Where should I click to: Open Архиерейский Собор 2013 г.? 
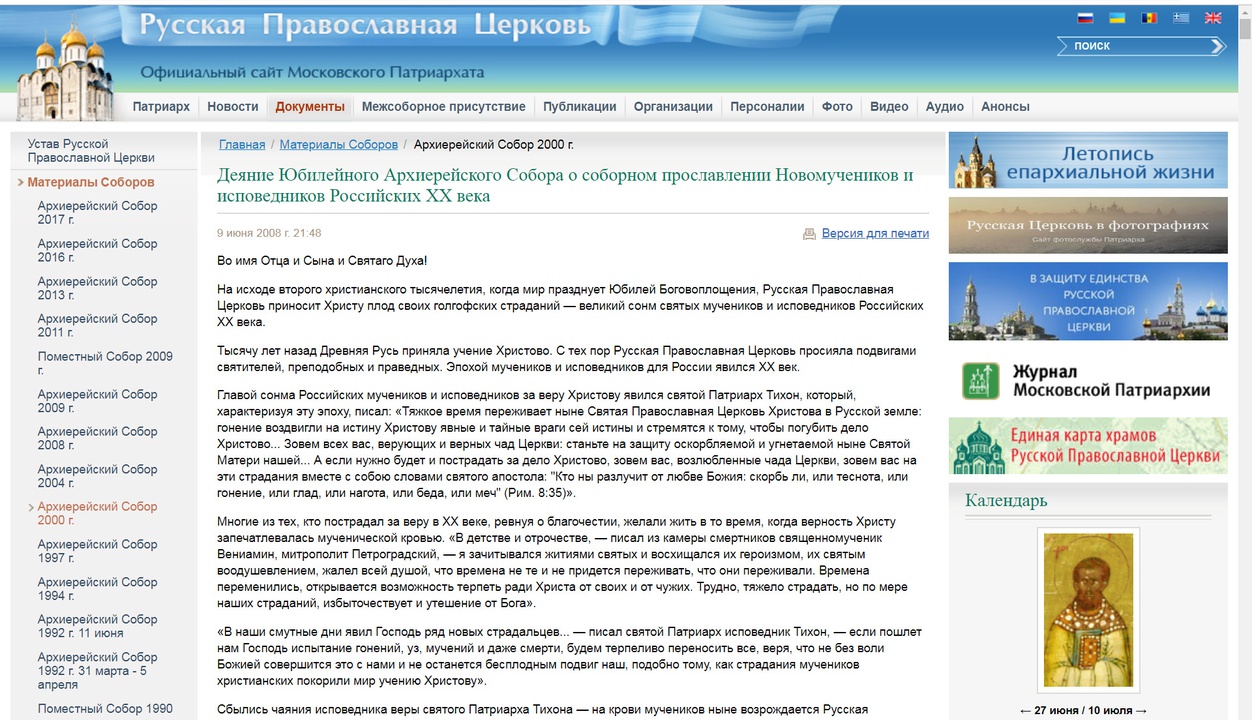coord(97,288)
